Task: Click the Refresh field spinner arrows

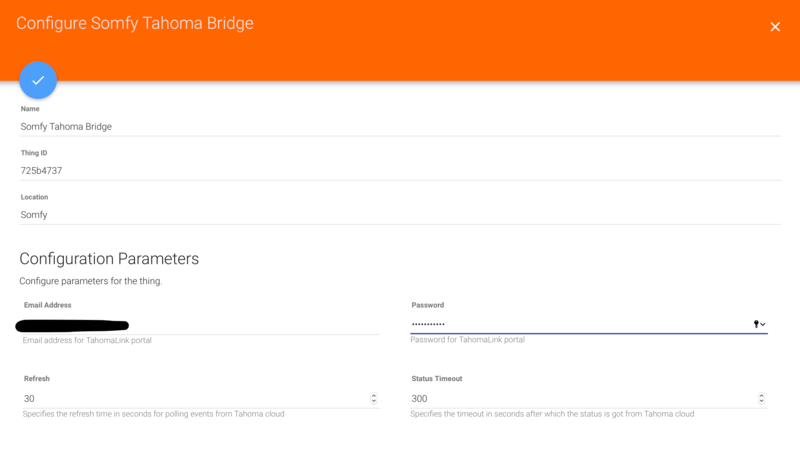Action: 374,398
